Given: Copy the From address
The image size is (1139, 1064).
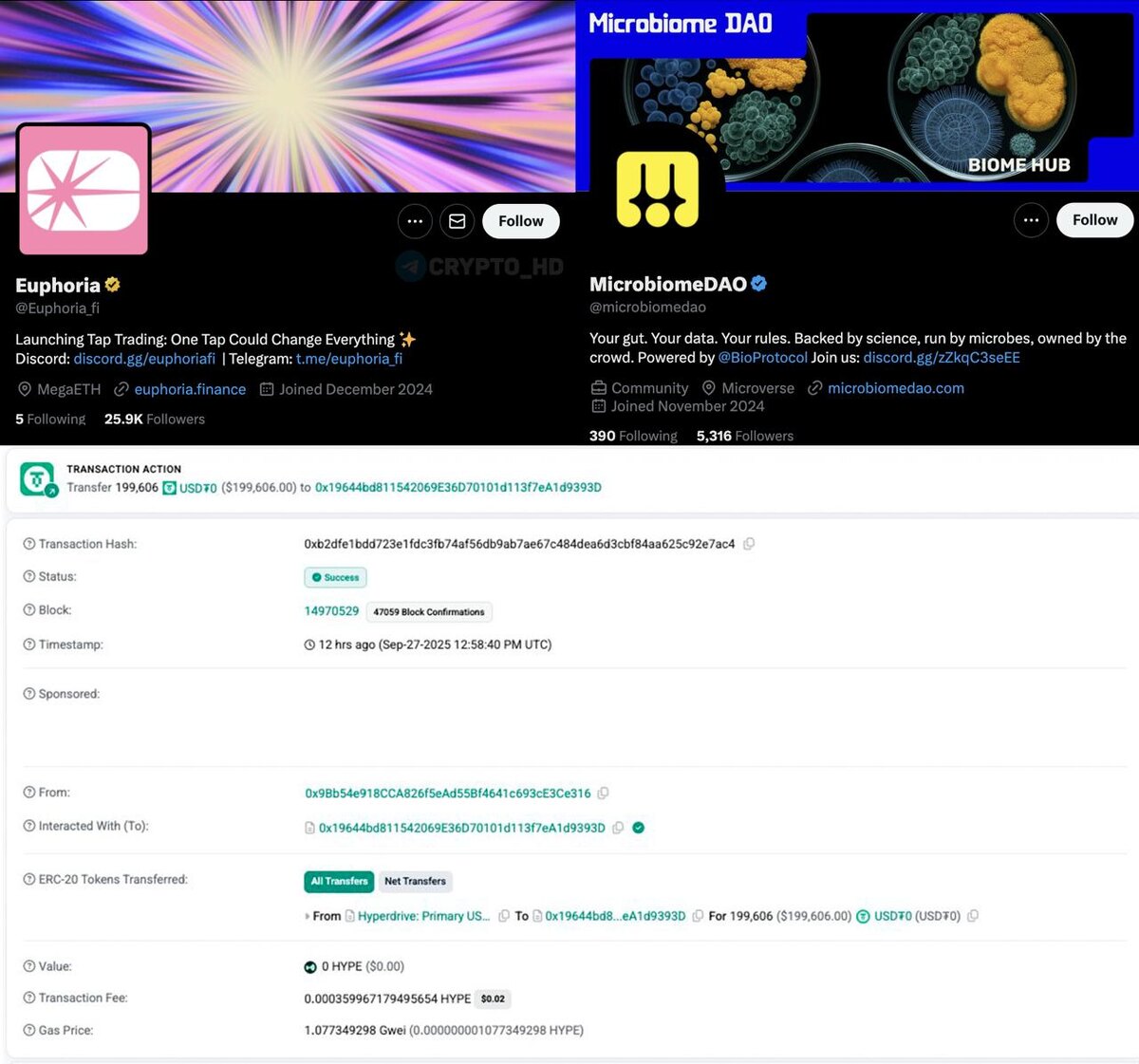Looking at the screenshot, I should click(603, 793).
